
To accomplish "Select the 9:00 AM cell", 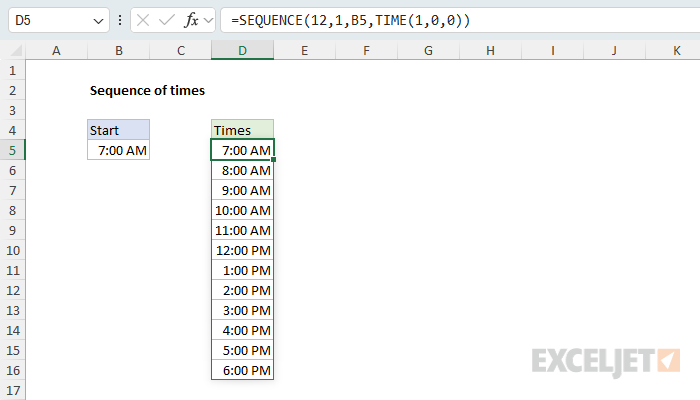I will point(242,191).
